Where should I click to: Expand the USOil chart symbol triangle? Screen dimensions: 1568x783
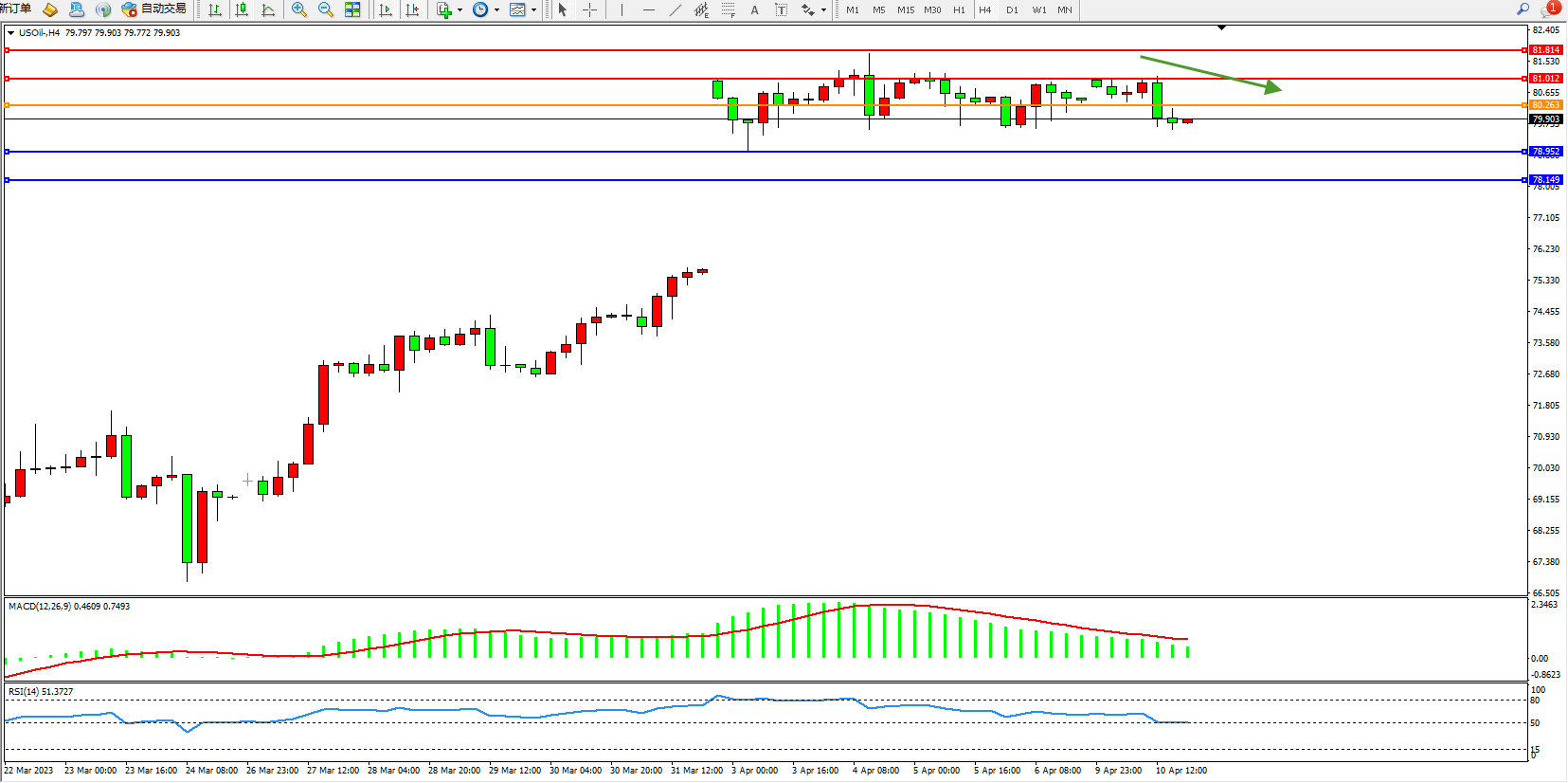[10, 33]
